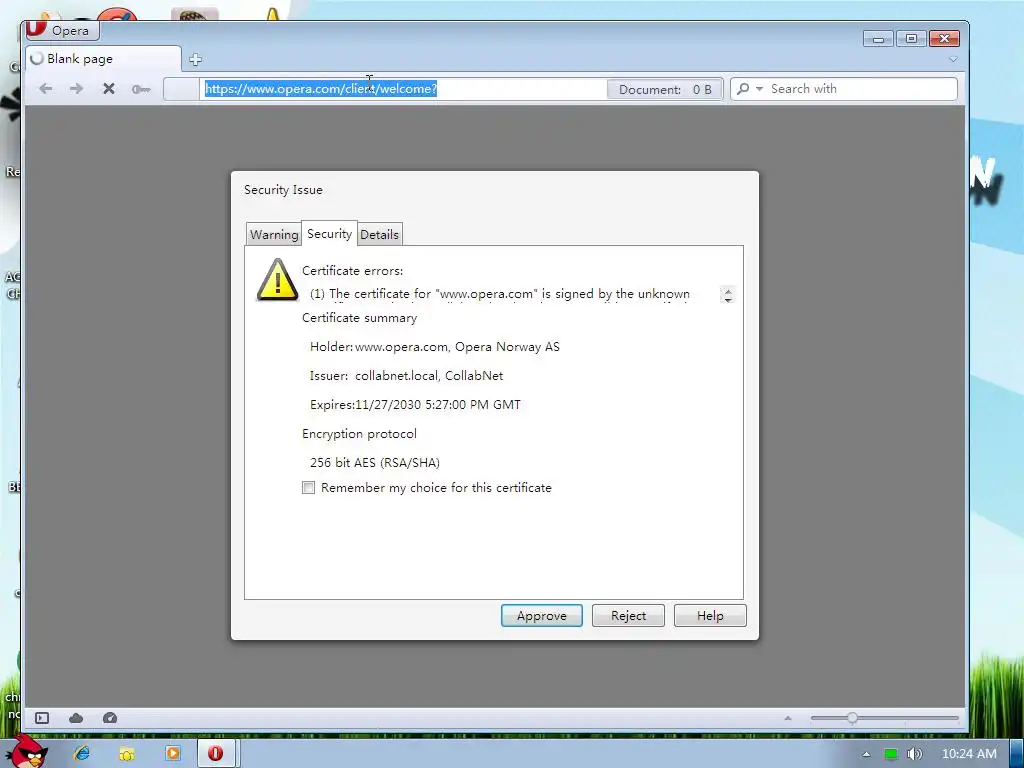Stop loading with the X icon
This screenshot has width=1024, height=768.
point(108,88)
